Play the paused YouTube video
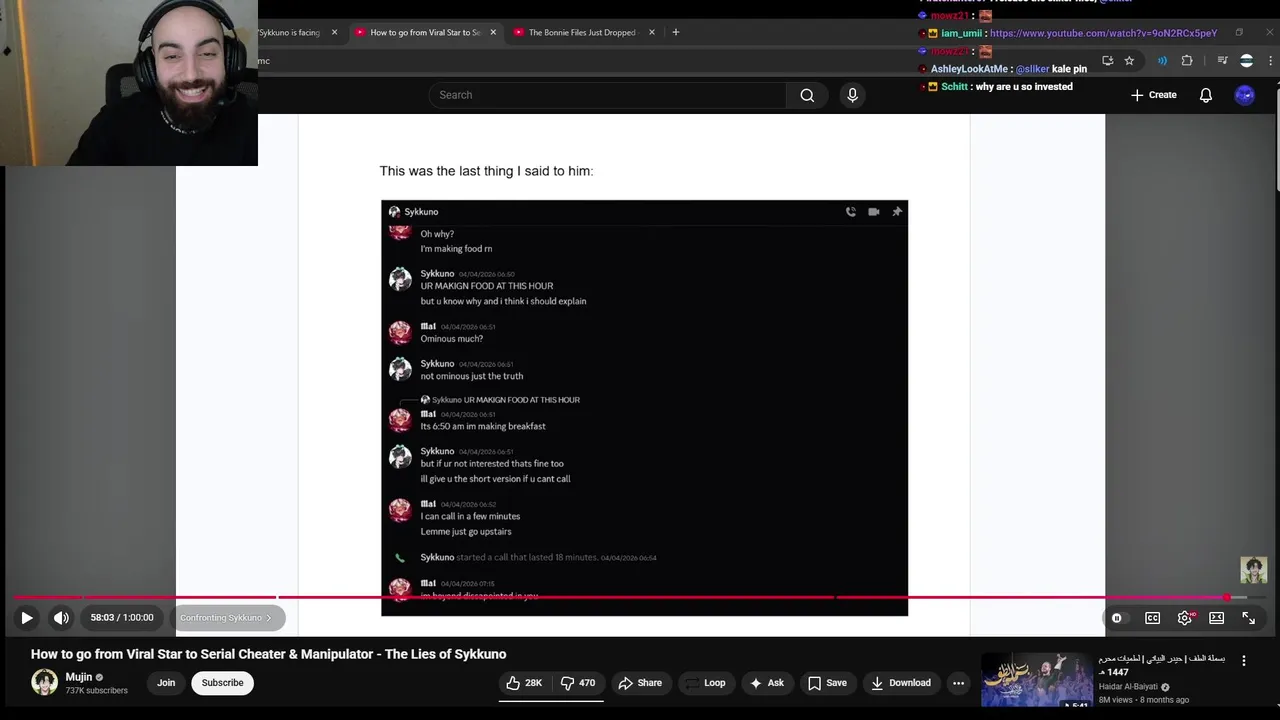 (x=27, y=618)
